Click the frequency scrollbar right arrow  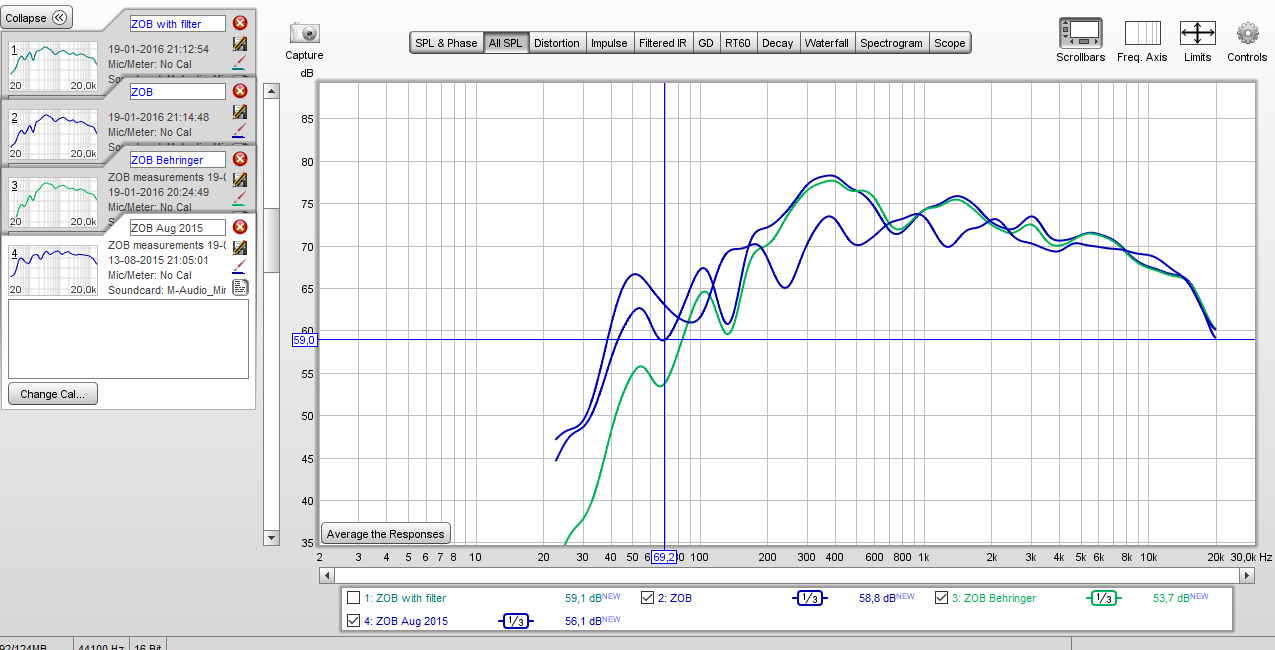click(x=1246, y=576)
